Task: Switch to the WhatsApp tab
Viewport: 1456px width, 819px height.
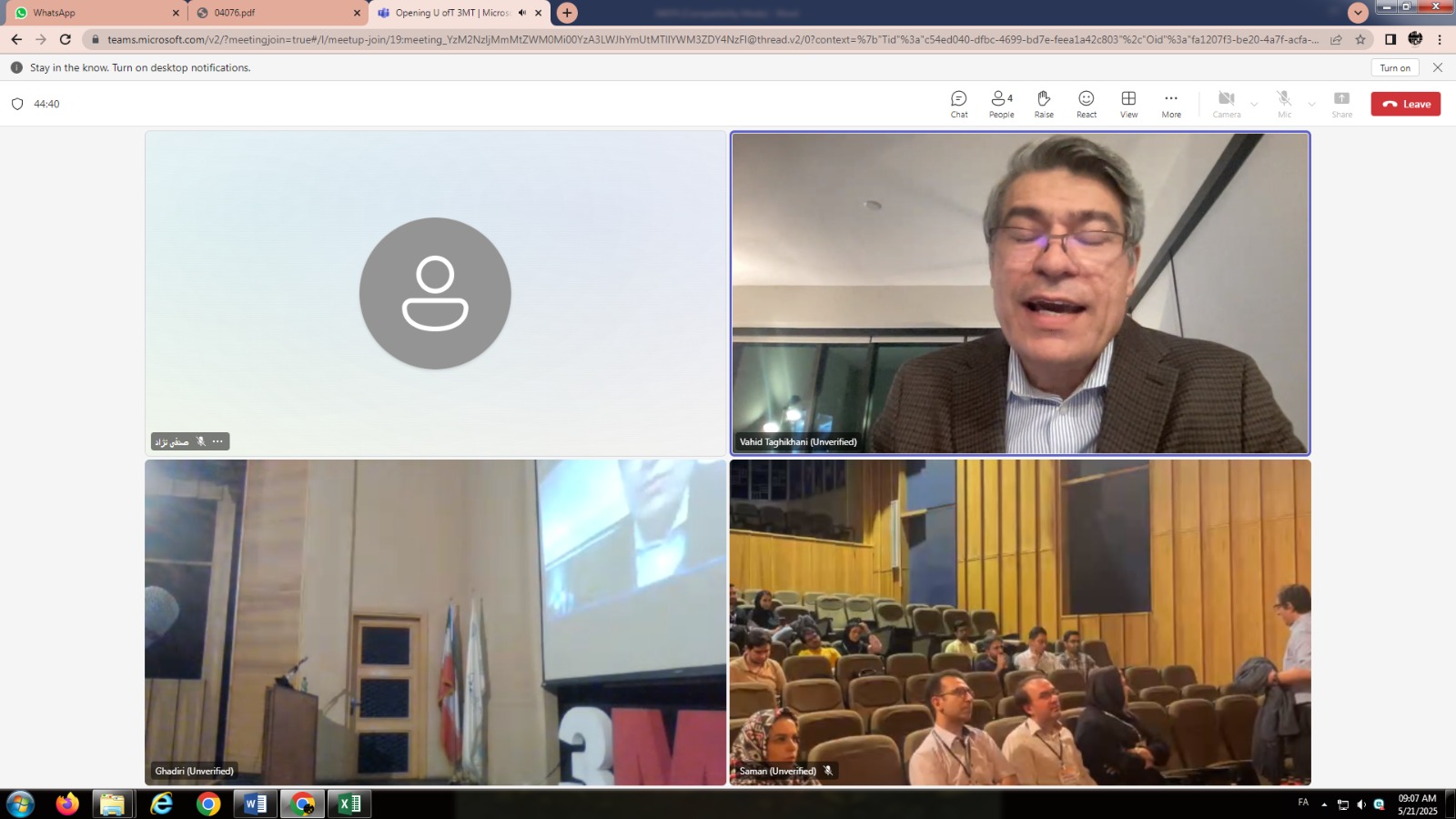Action: 91,13
